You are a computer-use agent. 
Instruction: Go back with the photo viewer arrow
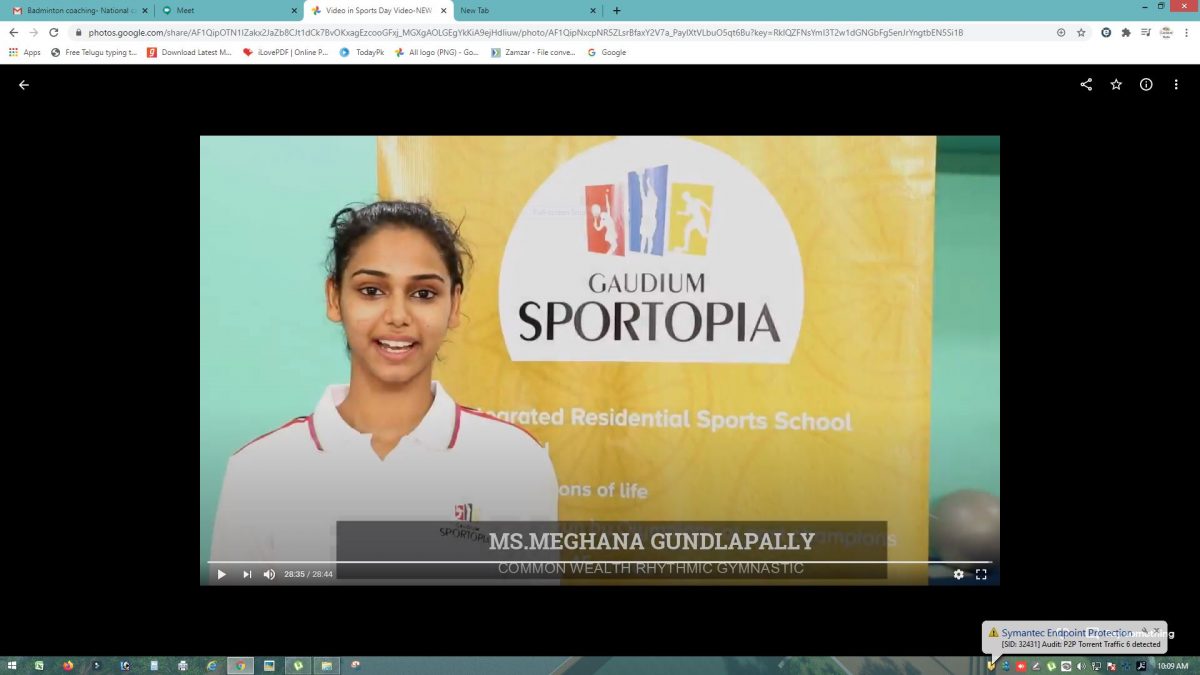(24, 85)
